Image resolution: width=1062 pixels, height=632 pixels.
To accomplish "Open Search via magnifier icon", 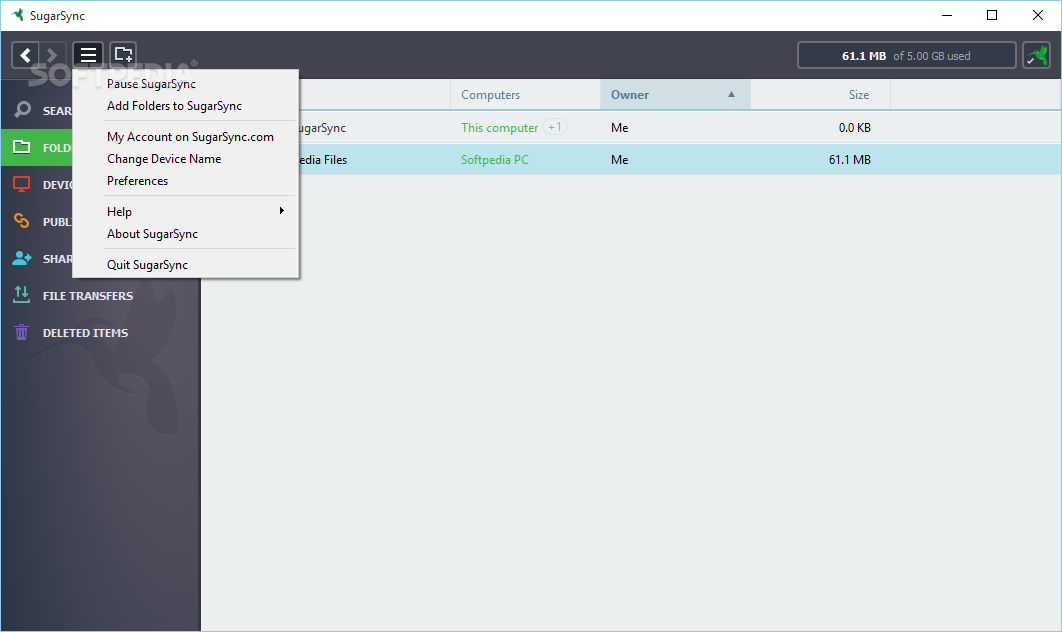I will (x=22, y=110).
